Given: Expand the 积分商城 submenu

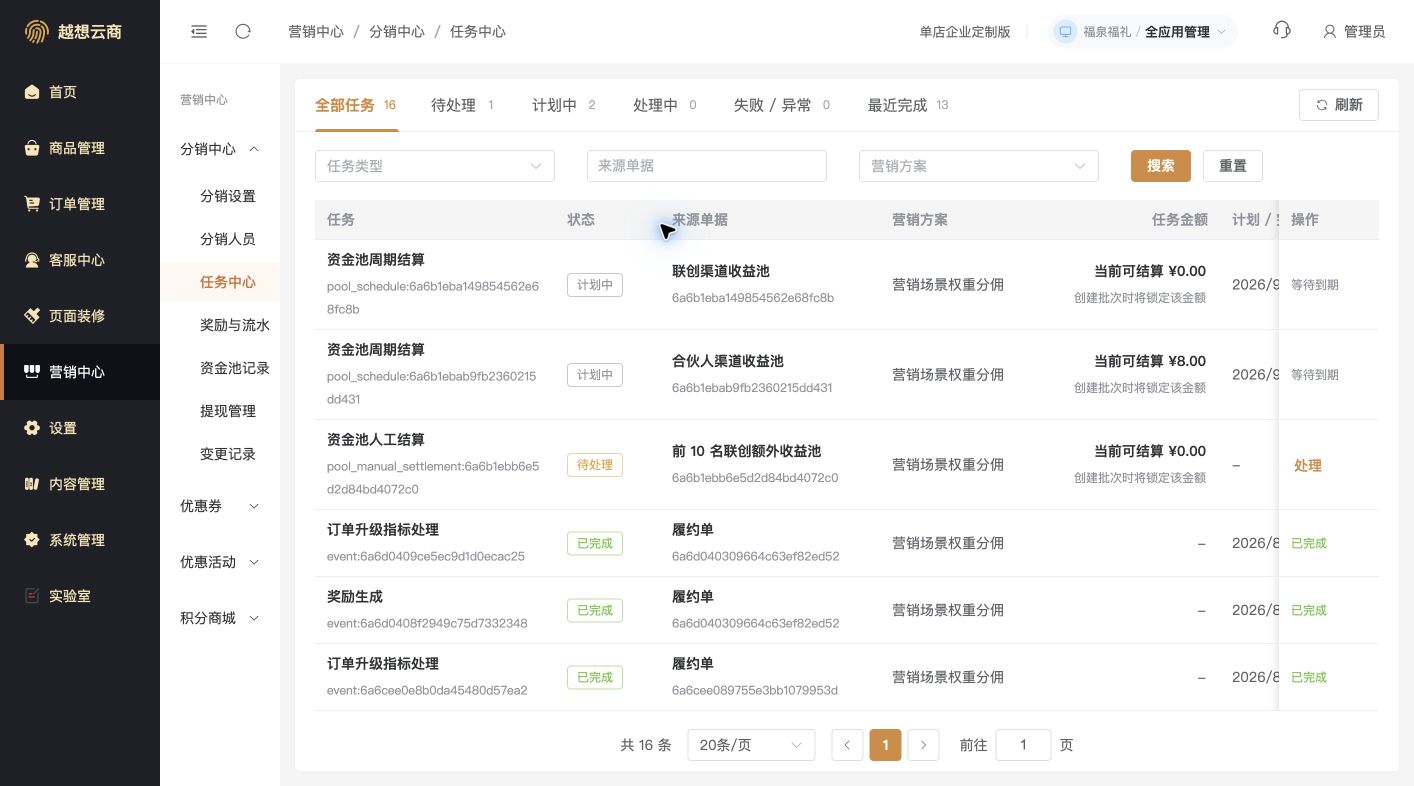Looking at the screenshot, I should 220,618.
